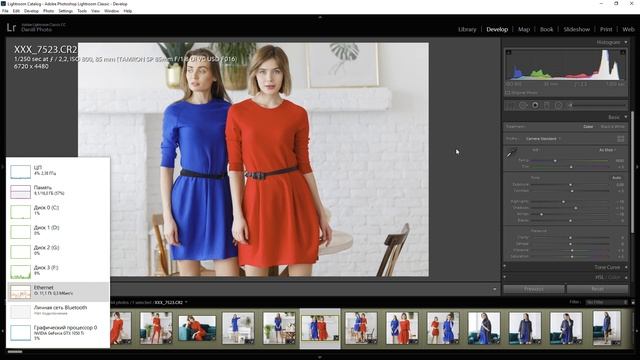Open the filmstrip source path dropdown XXX_7523.CR2
Viewport: 640px width, 360px height.
(x=171, y=302)
